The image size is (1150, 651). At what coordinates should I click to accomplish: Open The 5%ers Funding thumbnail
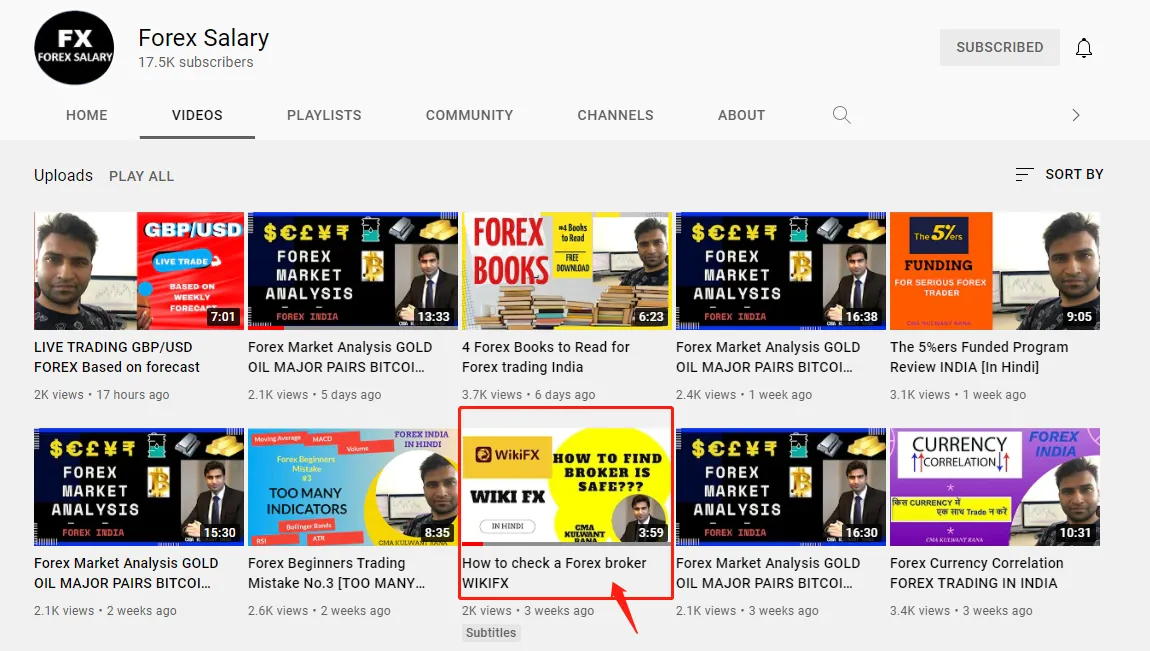(995, 271)
